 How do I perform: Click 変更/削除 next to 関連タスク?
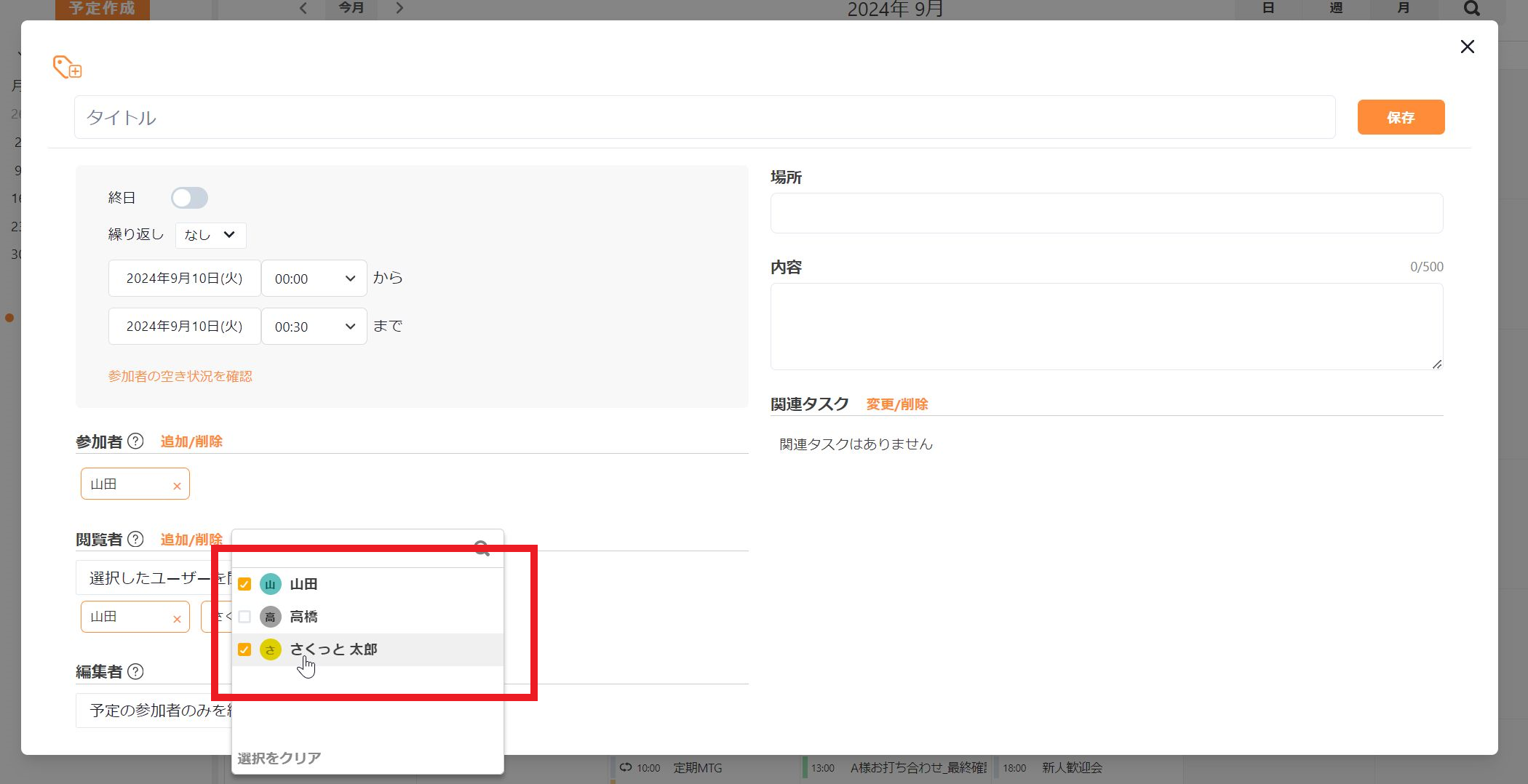tap(896, 404)
